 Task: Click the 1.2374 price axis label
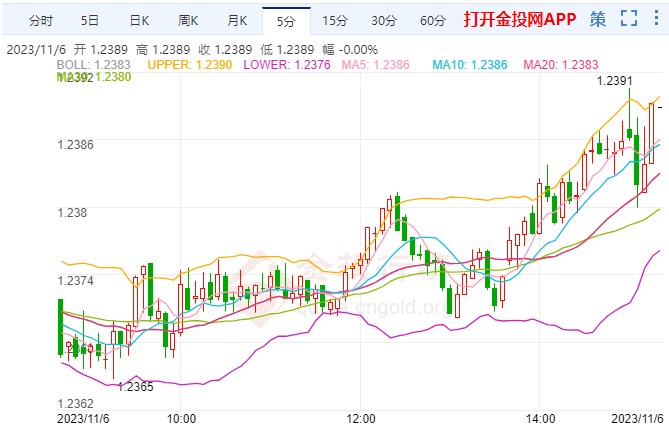coord(76,281)
